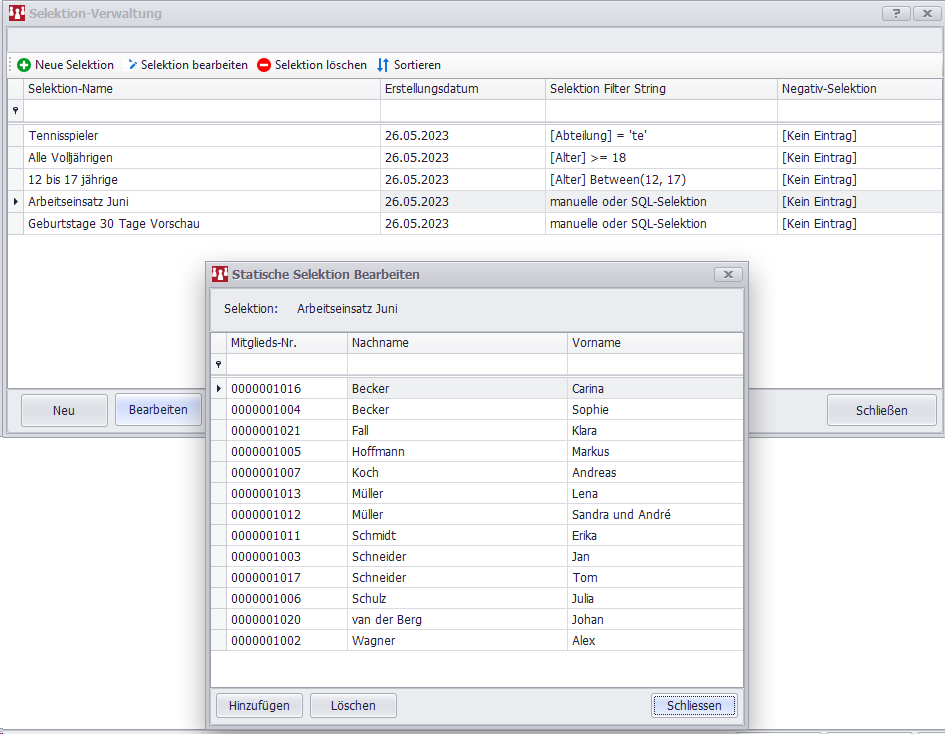The height and width of the screenshot is (734, 945).
Task: Click the Selektion-Name filter field
Action: 202,111
